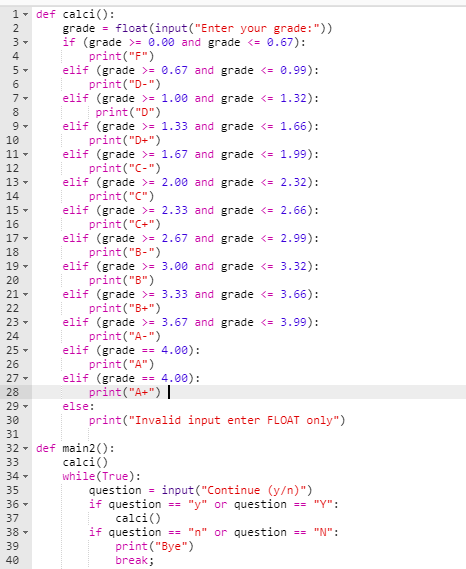This screenshot has width=466, height=569.
Task: Toggle fold arrow beside line 36
Action: coord(25,504)
